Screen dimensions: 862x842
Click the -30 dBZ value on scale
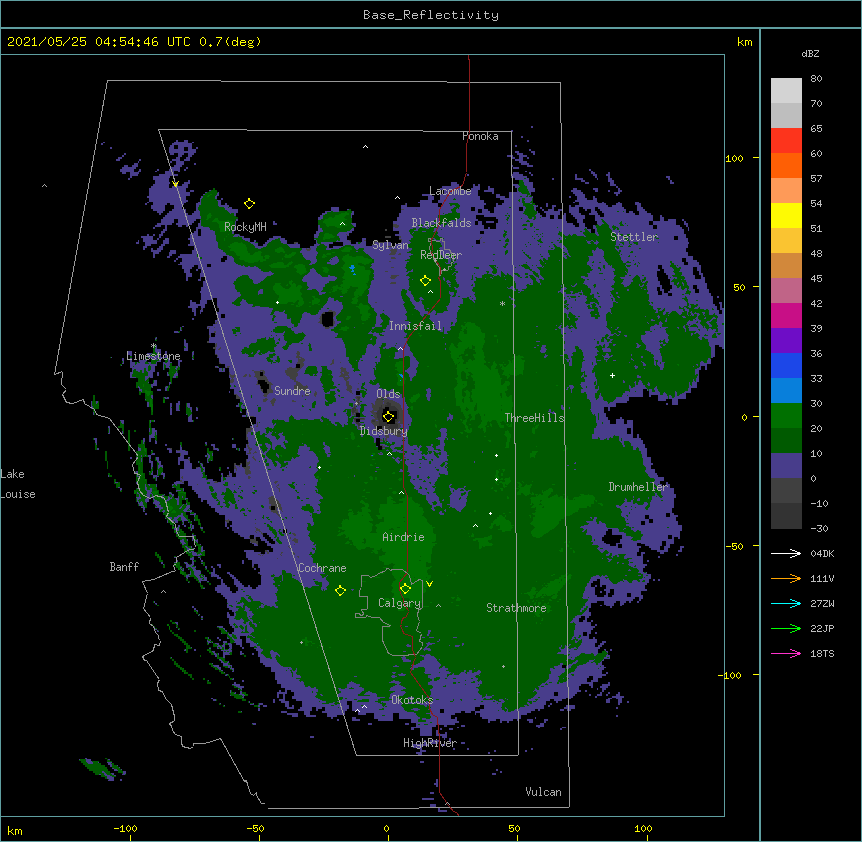tap(819, 528)
